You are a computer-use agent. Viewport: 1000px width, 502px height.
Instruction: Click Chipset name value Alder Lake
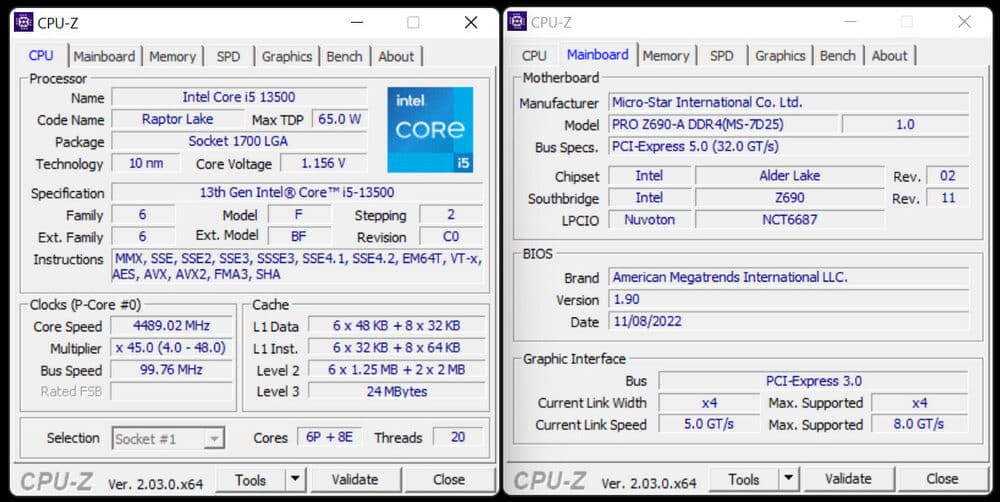[790, 175]
